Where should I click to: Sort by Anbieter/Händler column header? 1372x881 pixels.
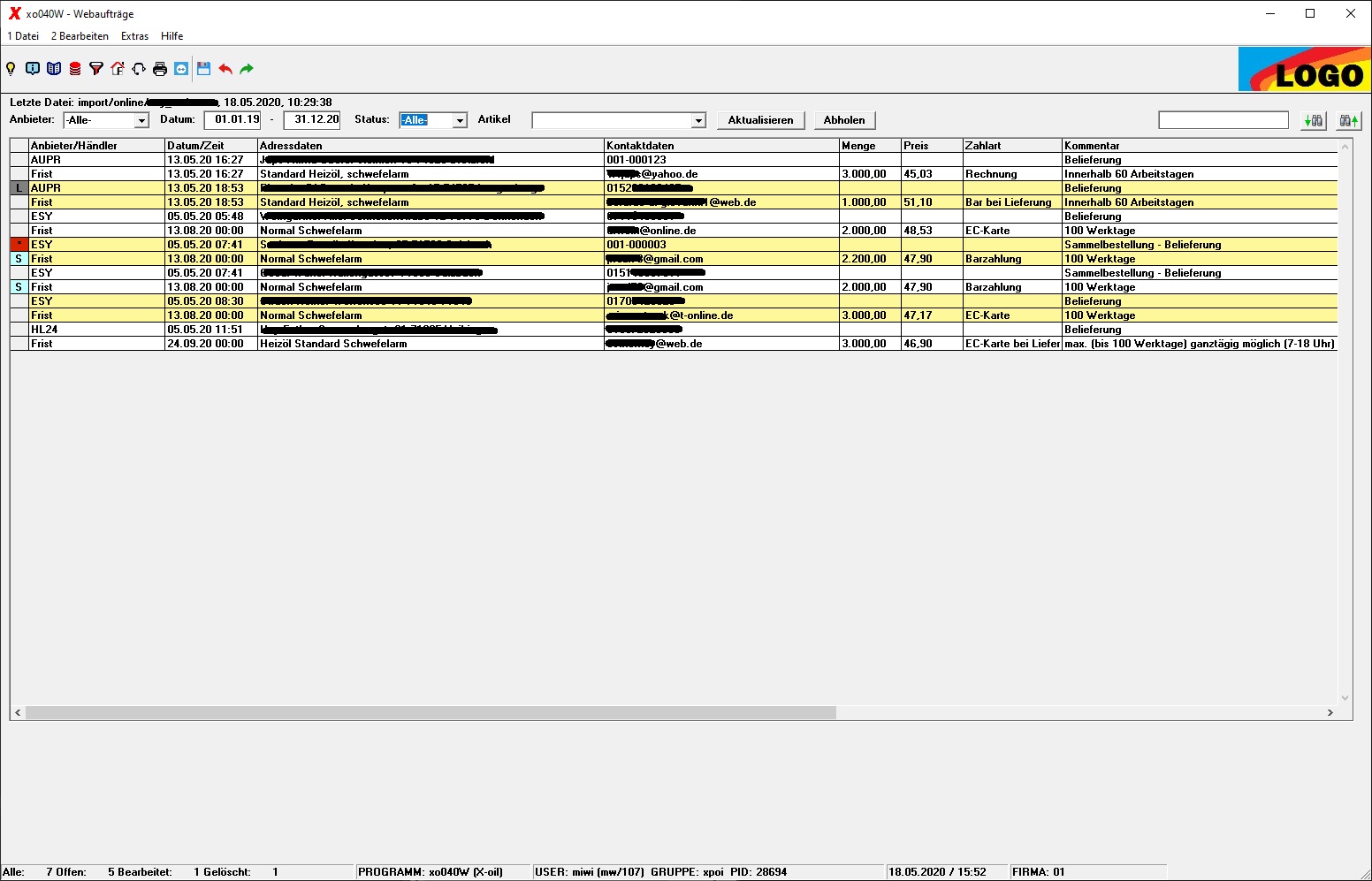pos(96,146)
